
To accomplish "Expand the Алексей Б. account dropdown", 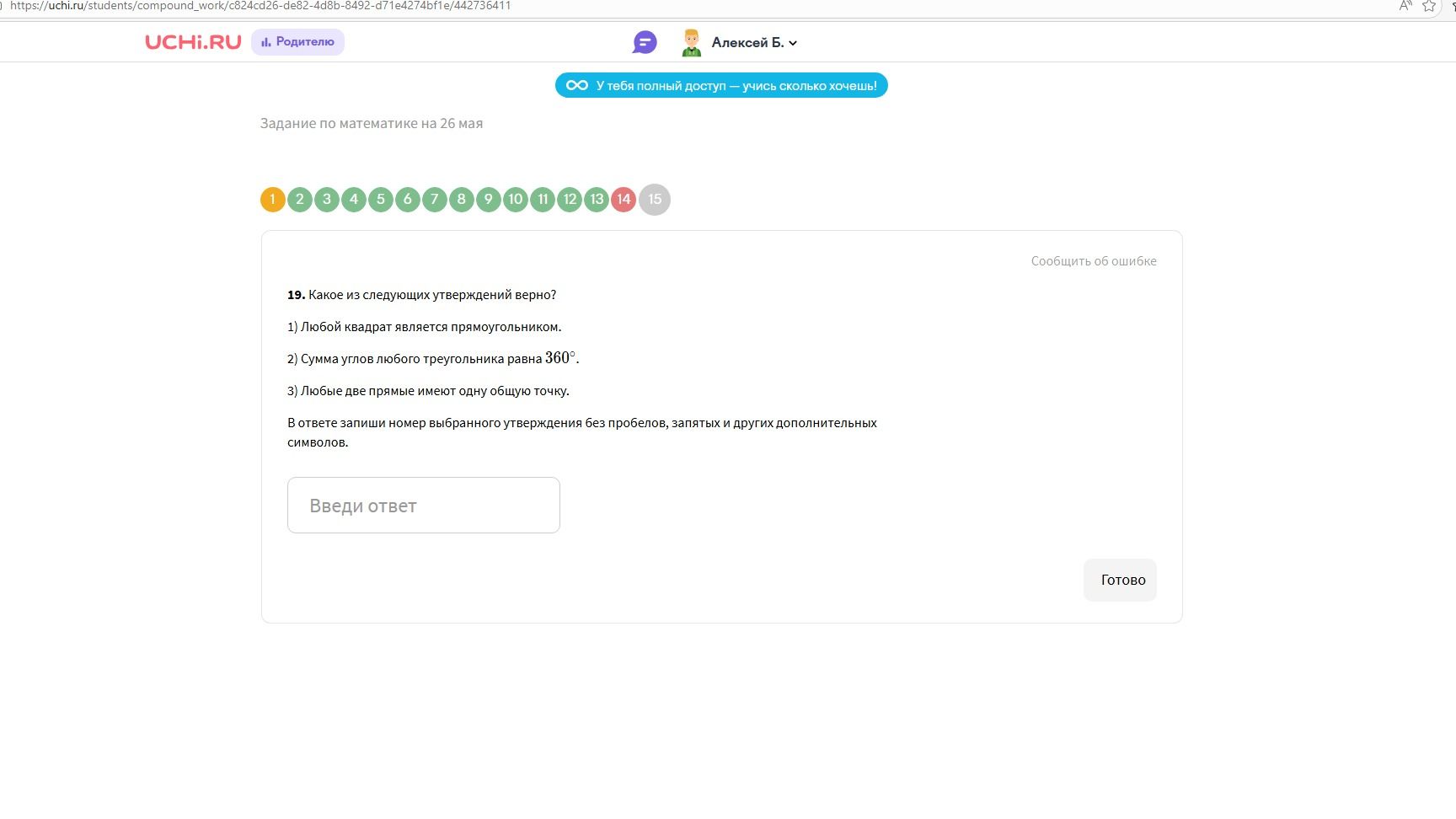I will tap(754, 42).
